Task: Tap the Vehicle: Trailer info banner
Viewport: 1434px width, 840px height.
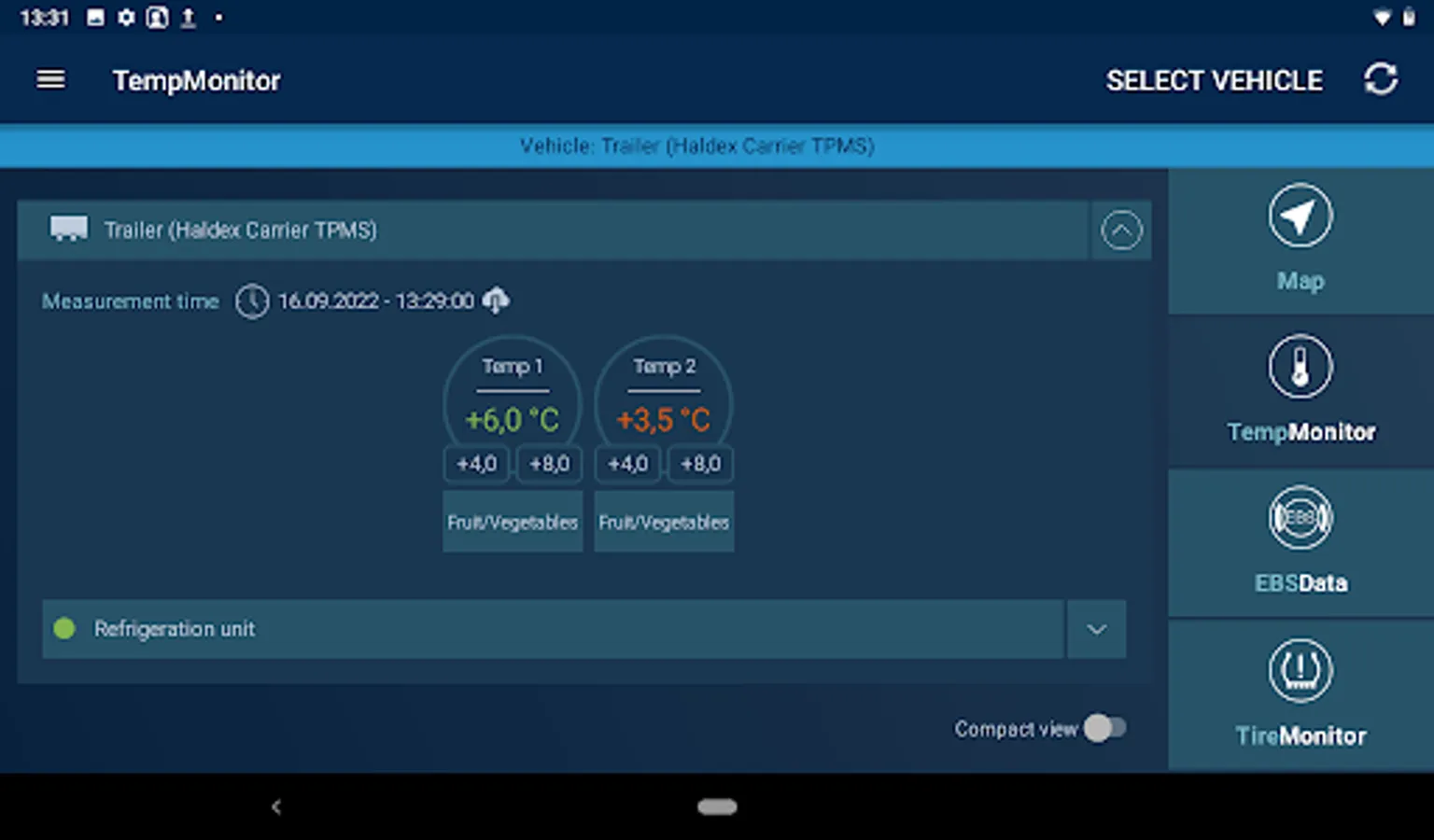Action: coord(717,146)
